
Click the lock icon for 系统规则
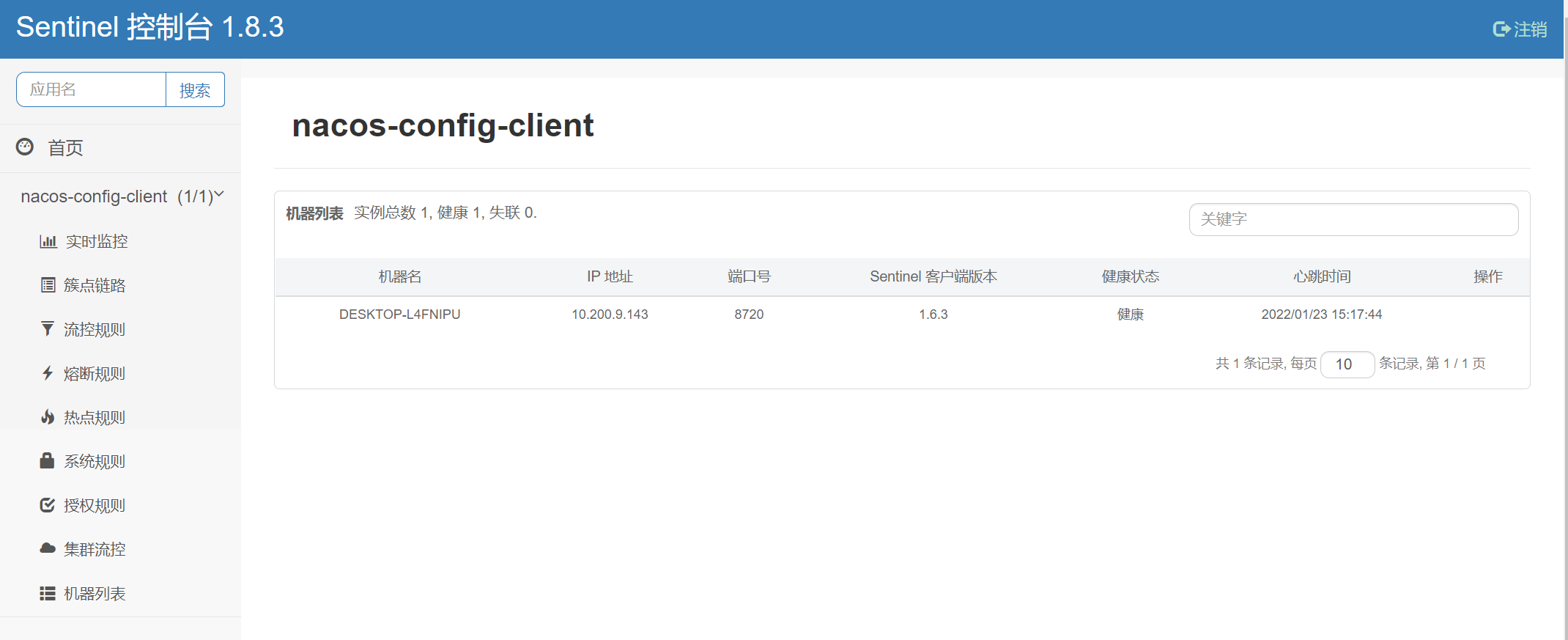[x=47, y=460]
